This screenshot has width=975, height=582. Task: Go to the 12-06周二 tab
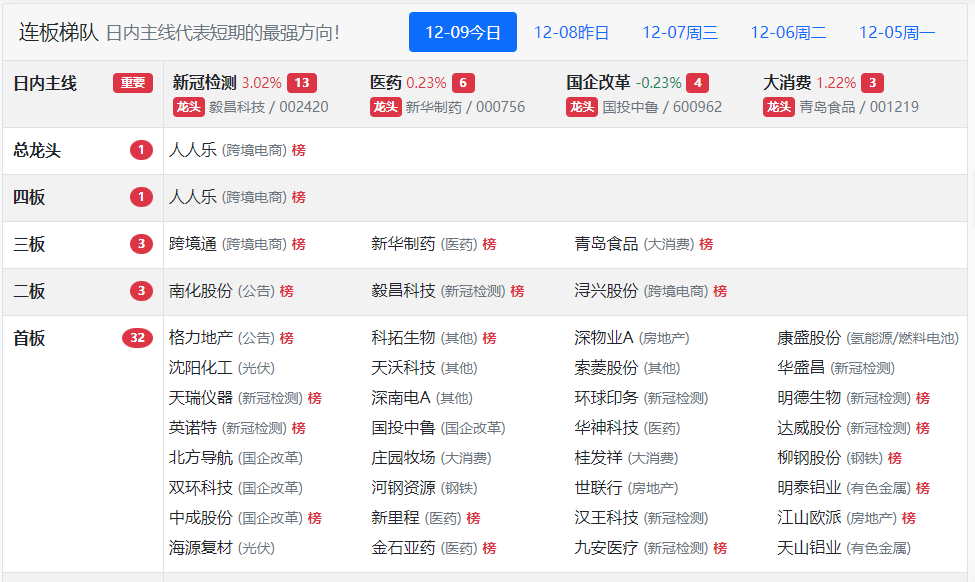tap(788, 32)
